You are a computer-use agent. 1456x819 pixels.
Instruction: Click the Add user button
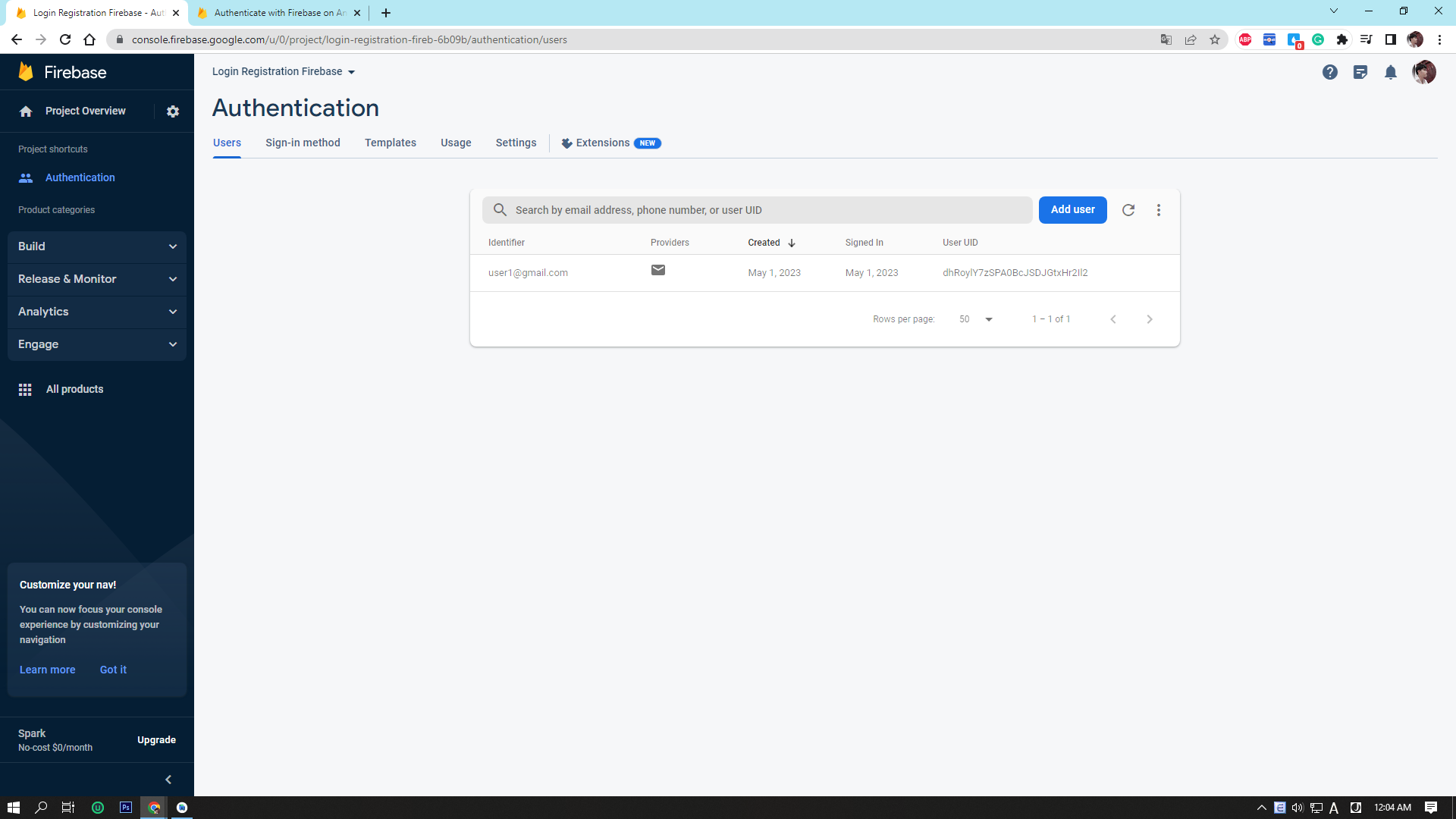point(1072,209)
